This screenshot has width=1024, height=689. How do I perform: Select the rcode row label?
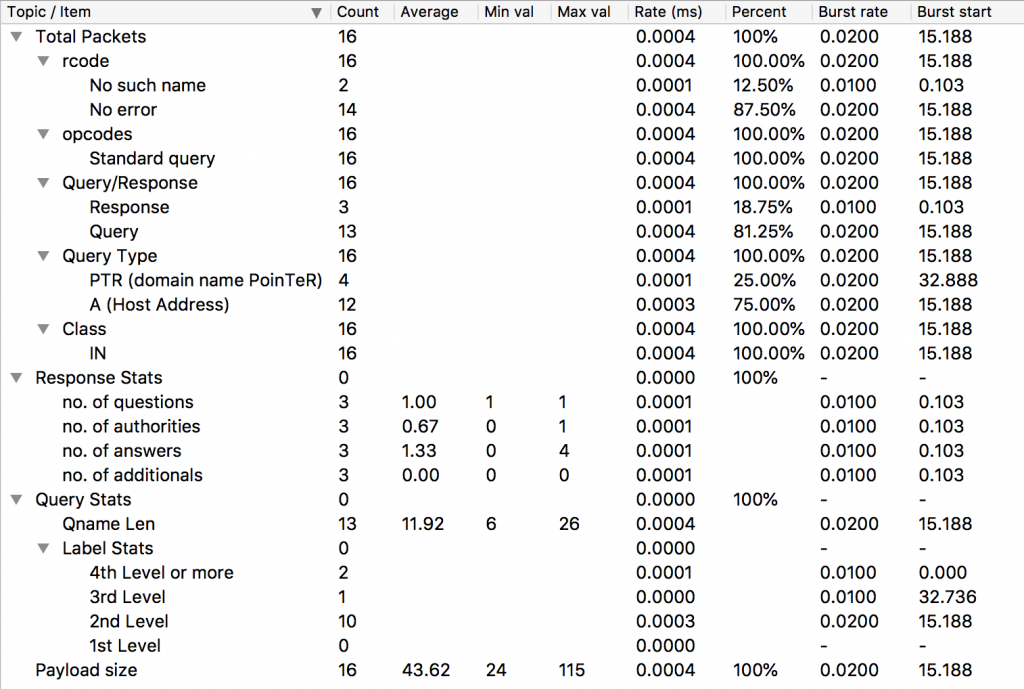point(86,61)
